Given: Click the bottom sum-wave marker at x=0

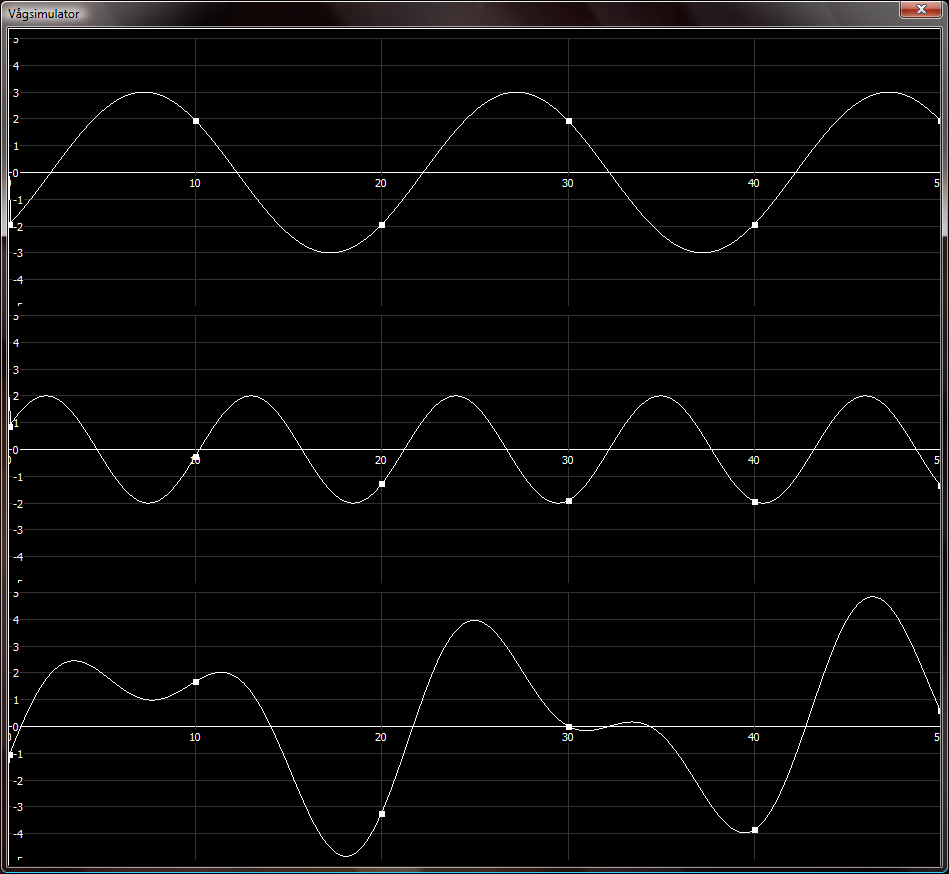Looking at the screenshot, I should tap(10, 755).
